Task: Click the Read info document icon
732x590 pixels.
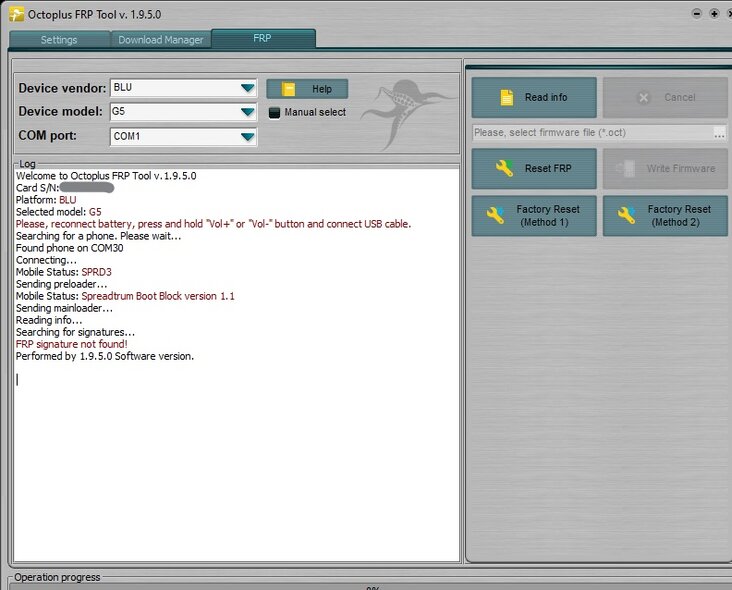Action: (507, 97)
